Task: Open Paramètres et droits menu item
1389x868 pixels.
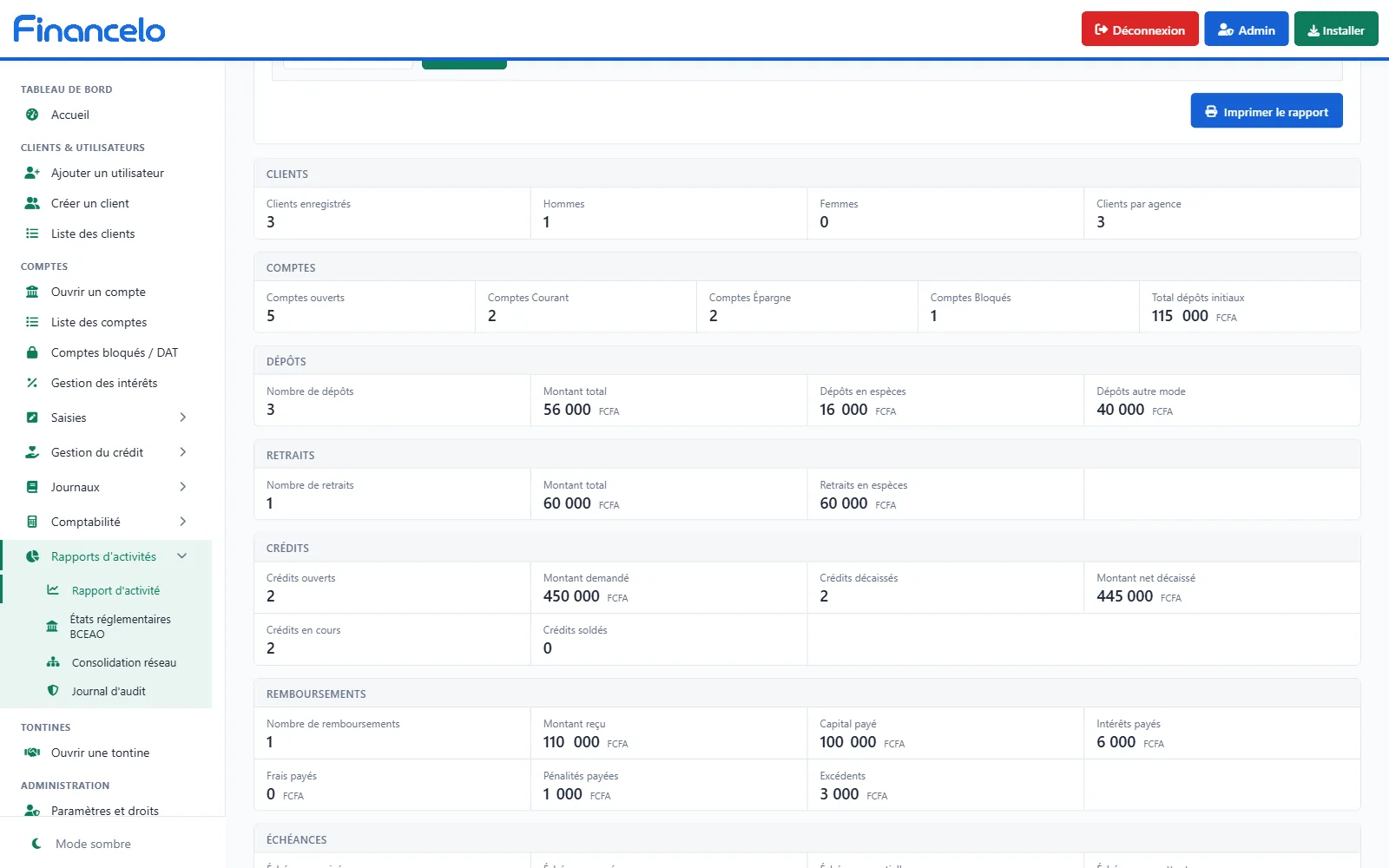Action: tap(106, 811)
